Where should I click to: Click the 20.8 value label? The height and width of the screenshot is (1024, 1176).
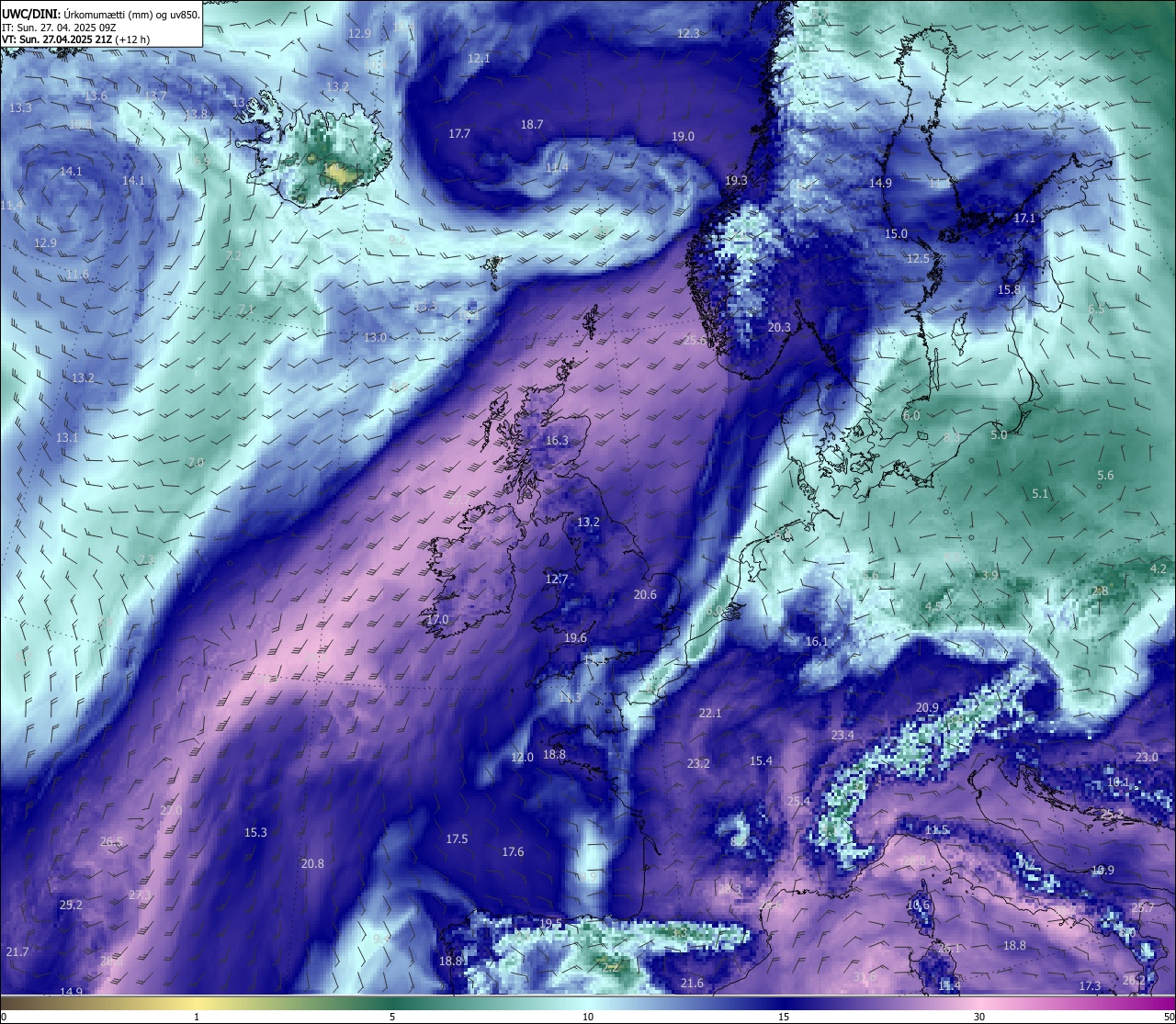312,863
